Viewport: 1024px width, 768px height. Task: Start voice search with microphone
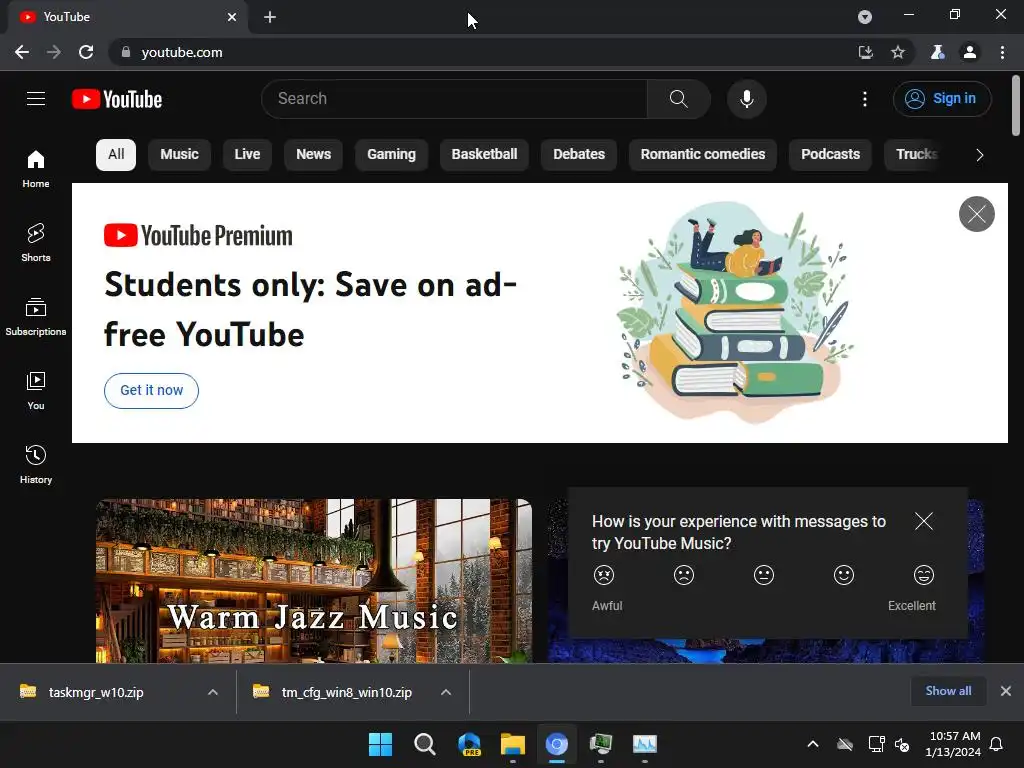pyautogui.click(x=746, y=99)
